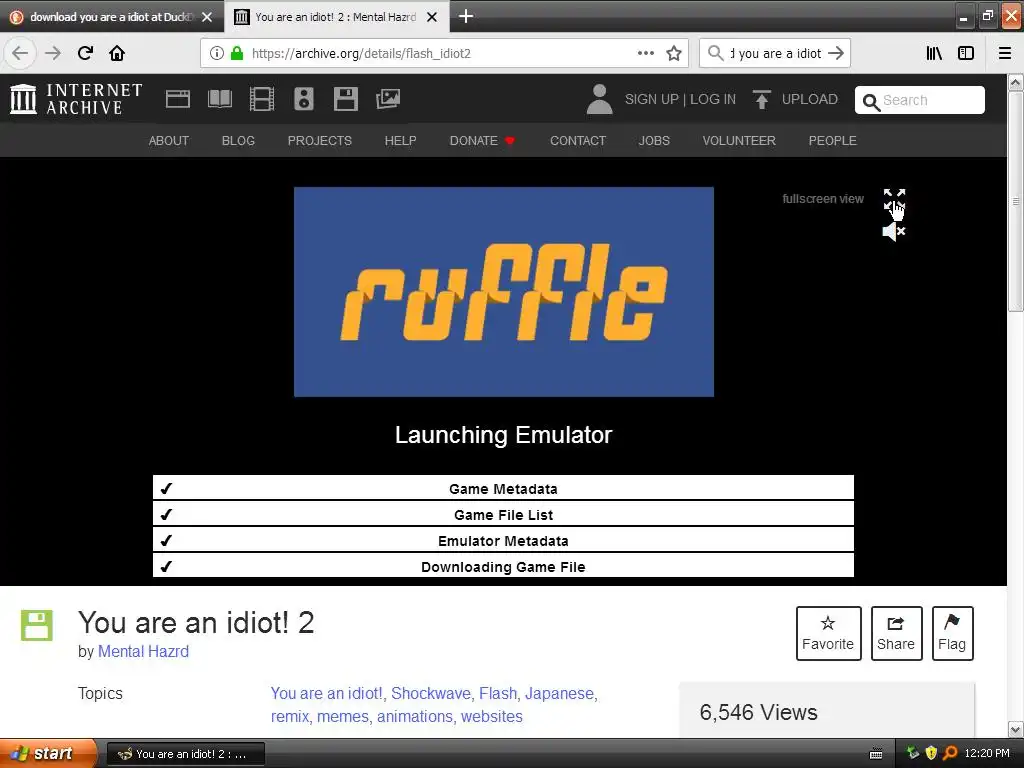The width and height of the screenshot is (1024, 768).
Task: Select the You are an idiot! 2 tab
Action: (x=336, y=17)
